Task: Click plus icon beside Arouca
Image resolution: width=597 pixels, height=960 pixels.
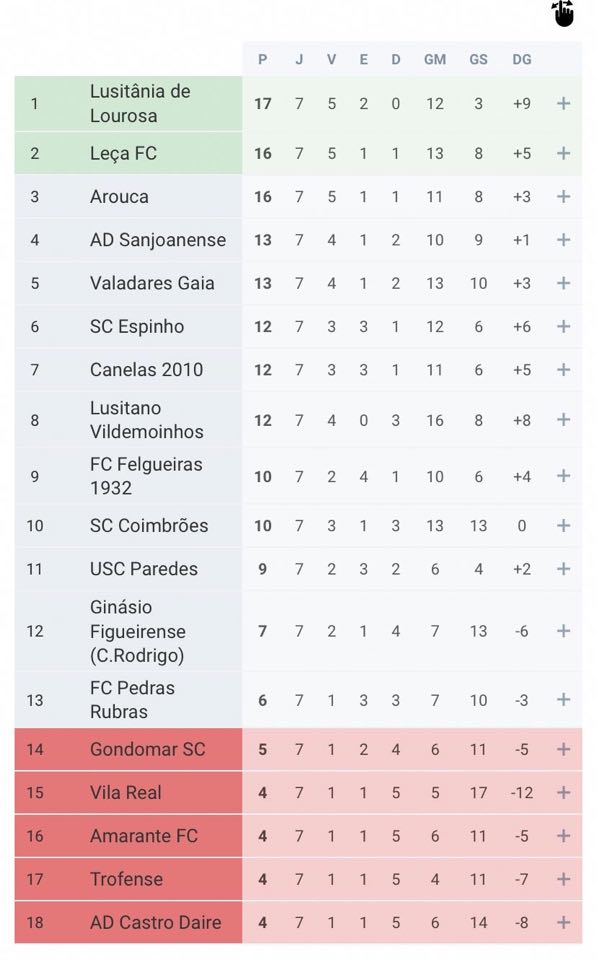Action: point(563,197)
